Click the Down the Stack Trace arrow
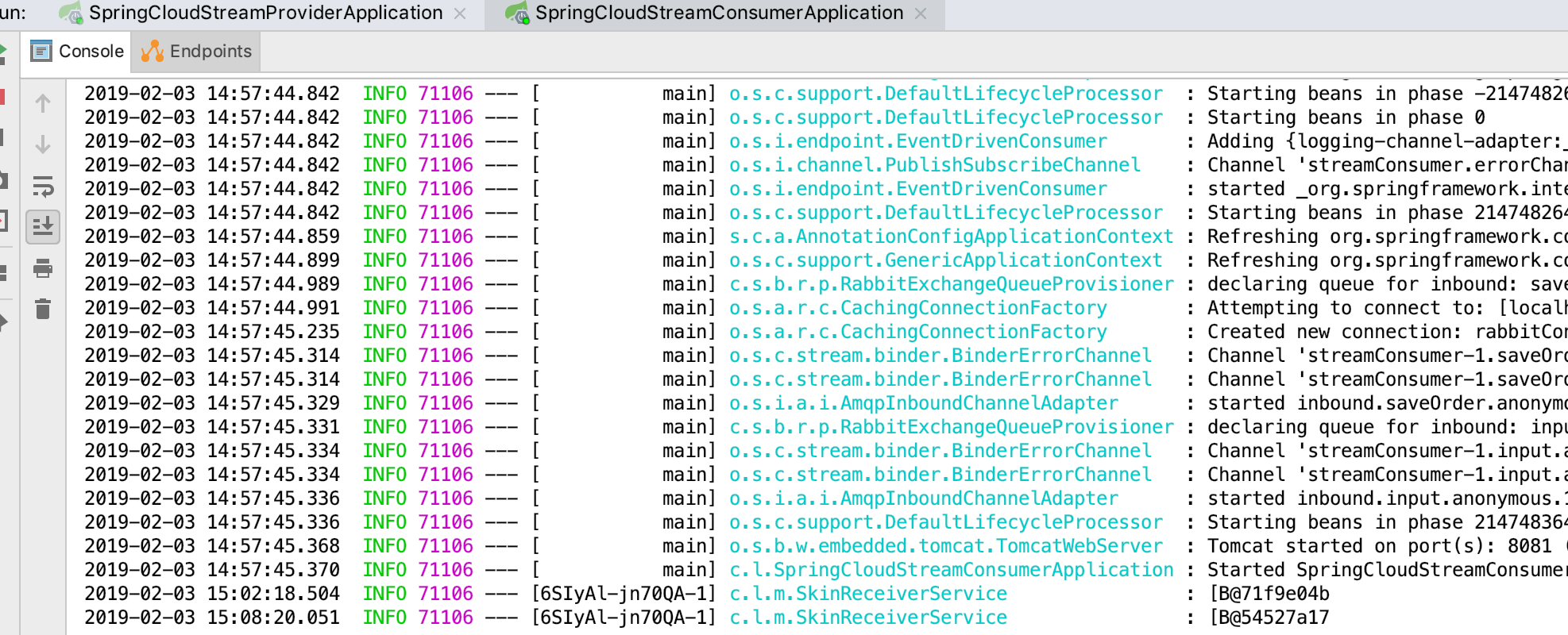 pos(43,144)
